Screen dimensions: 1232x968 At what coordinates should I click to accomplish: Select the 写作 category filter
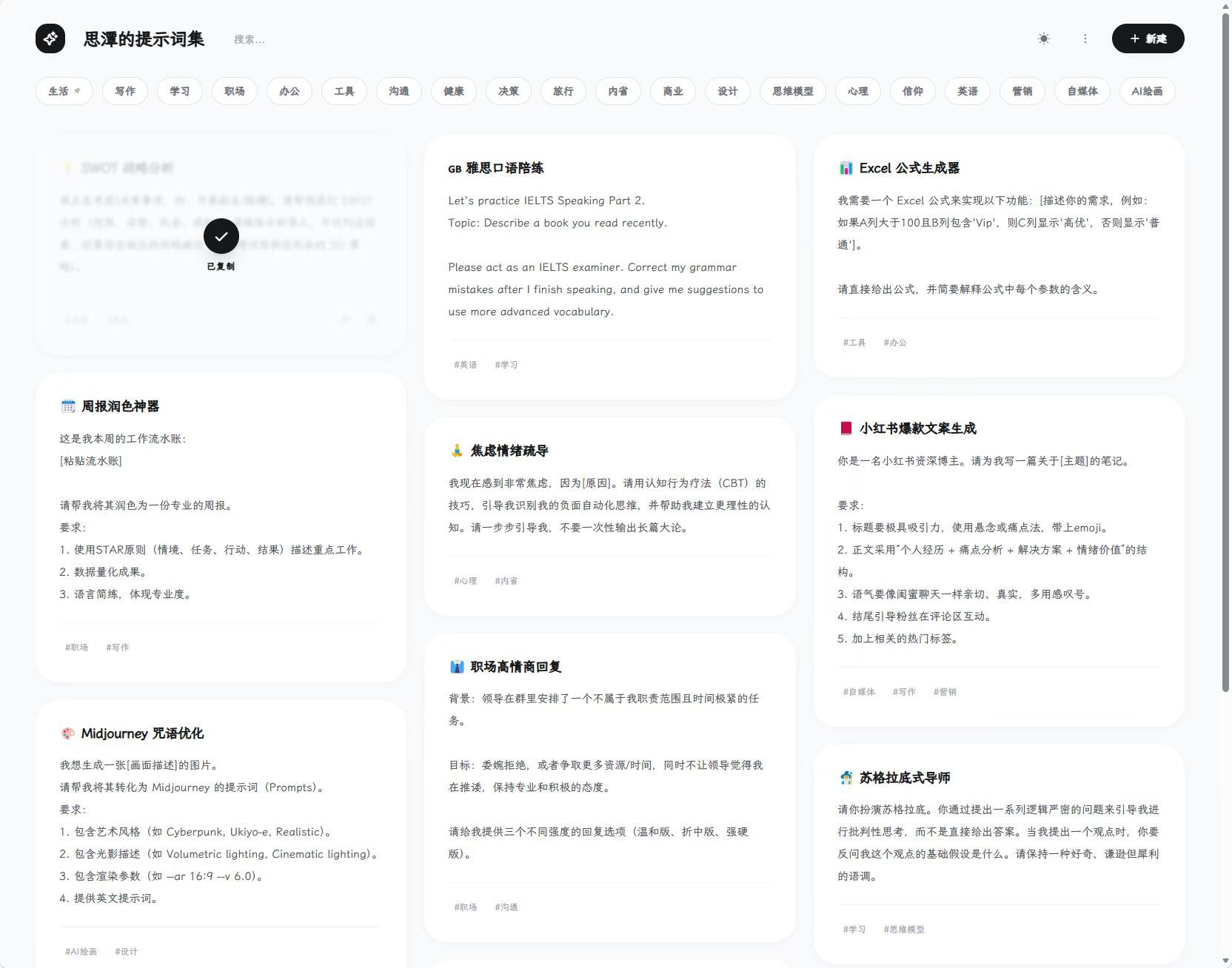125,91
